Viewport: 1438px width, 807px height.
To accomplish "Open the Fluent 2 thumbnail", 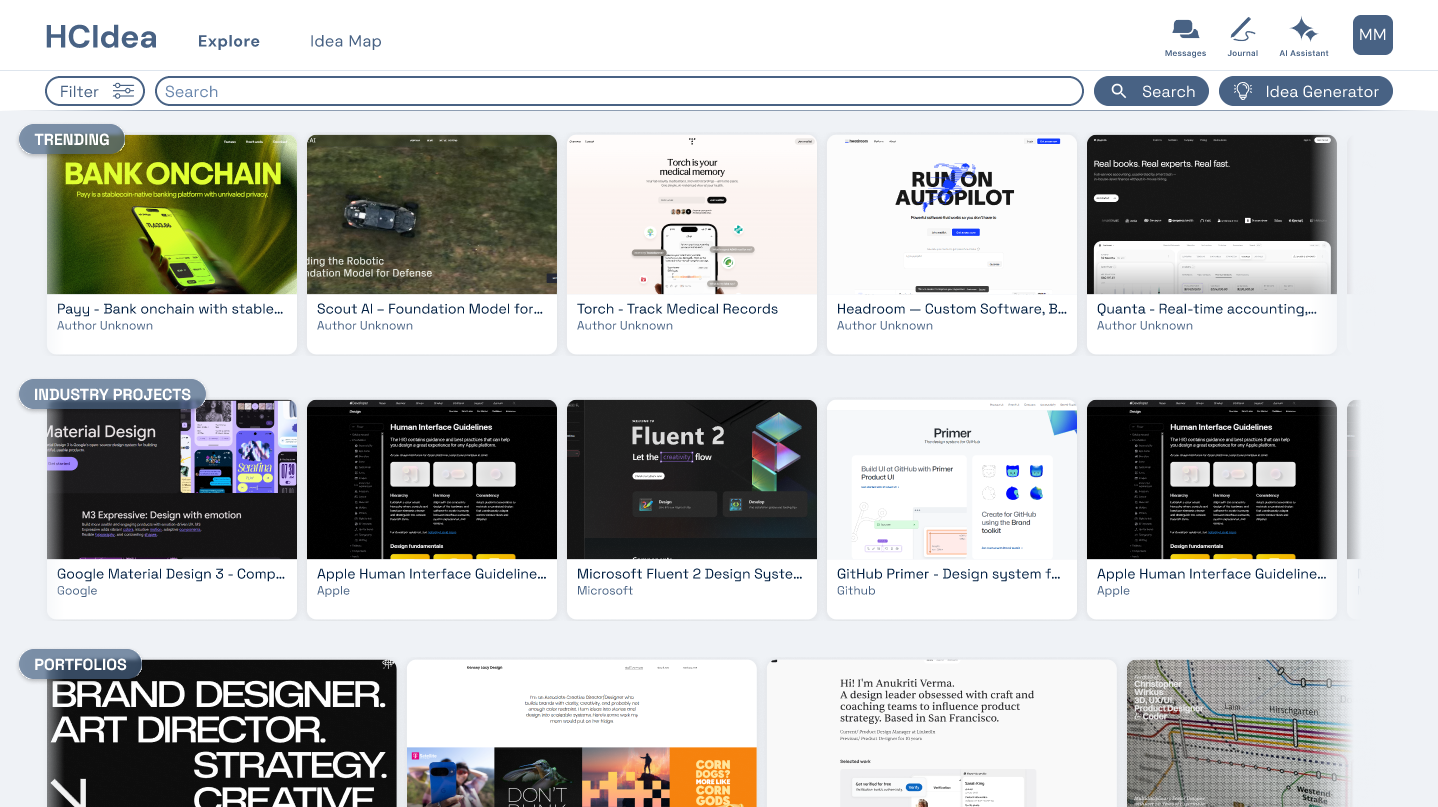I will (692, 480).
